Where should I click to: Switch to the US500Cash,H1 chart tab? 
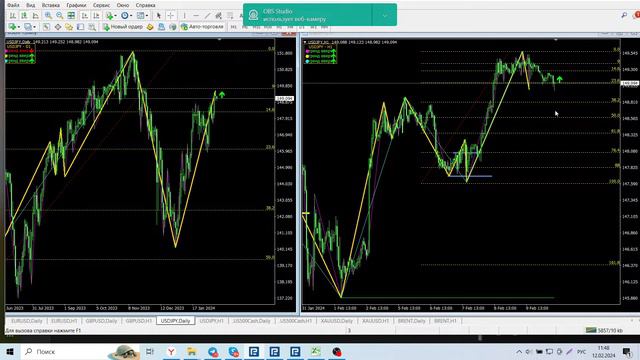coord(296,321)
